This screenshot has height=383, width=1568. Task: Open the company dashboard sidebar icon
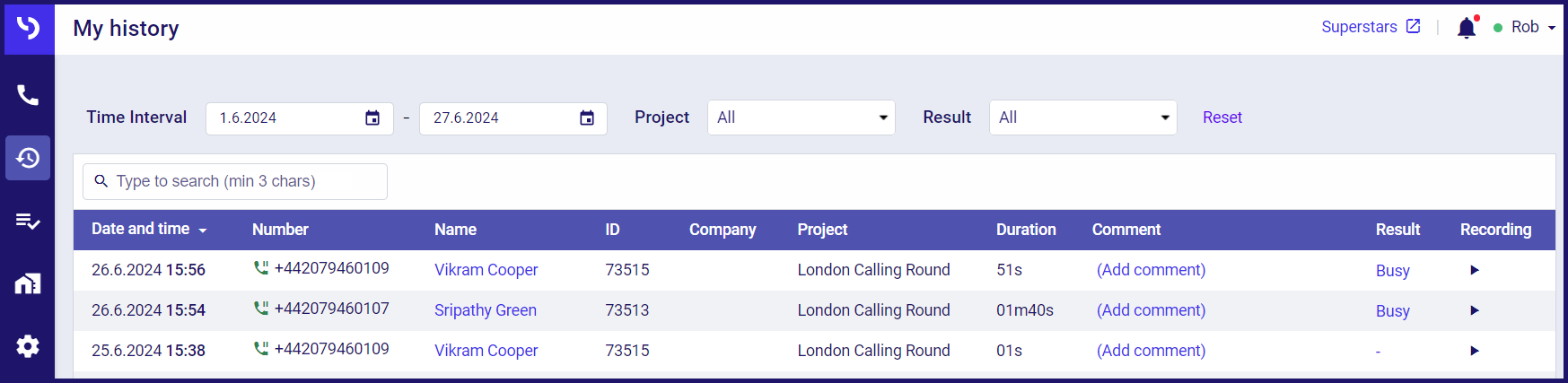(x=28, y=283)
